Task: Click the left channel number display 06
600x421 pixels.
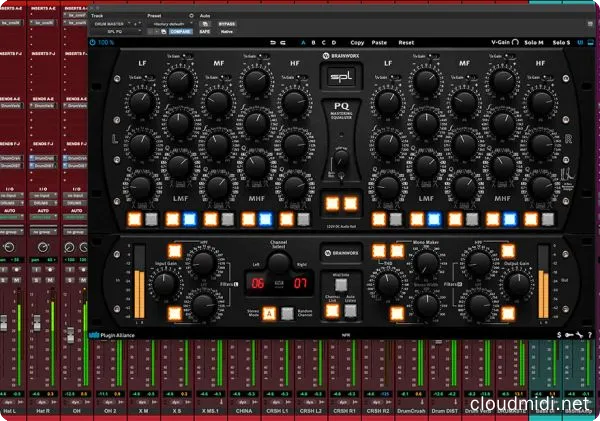Action: (x=257, y=283)
